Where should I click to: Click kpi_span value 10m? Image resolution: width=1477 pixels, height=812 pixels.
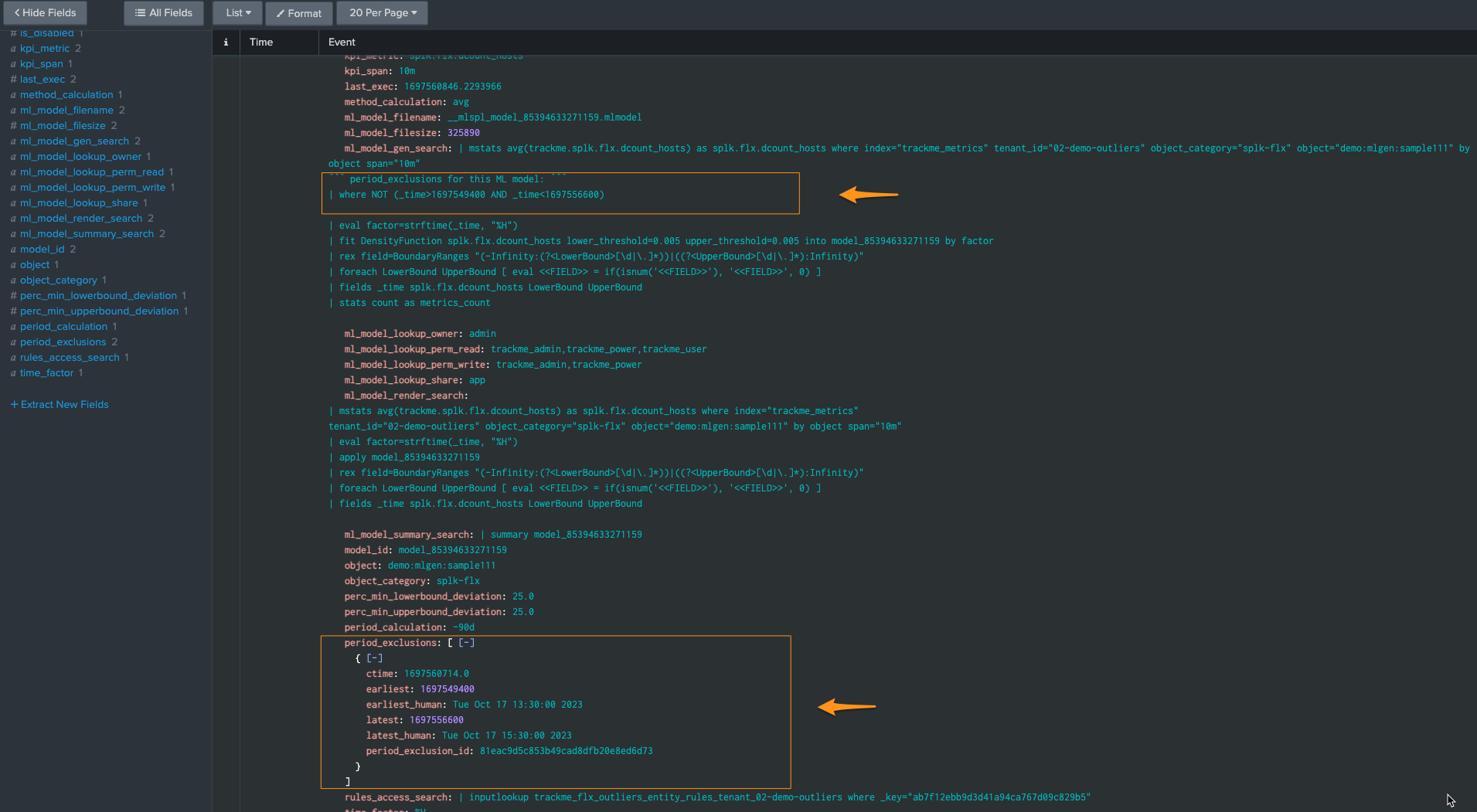(407, 71)
